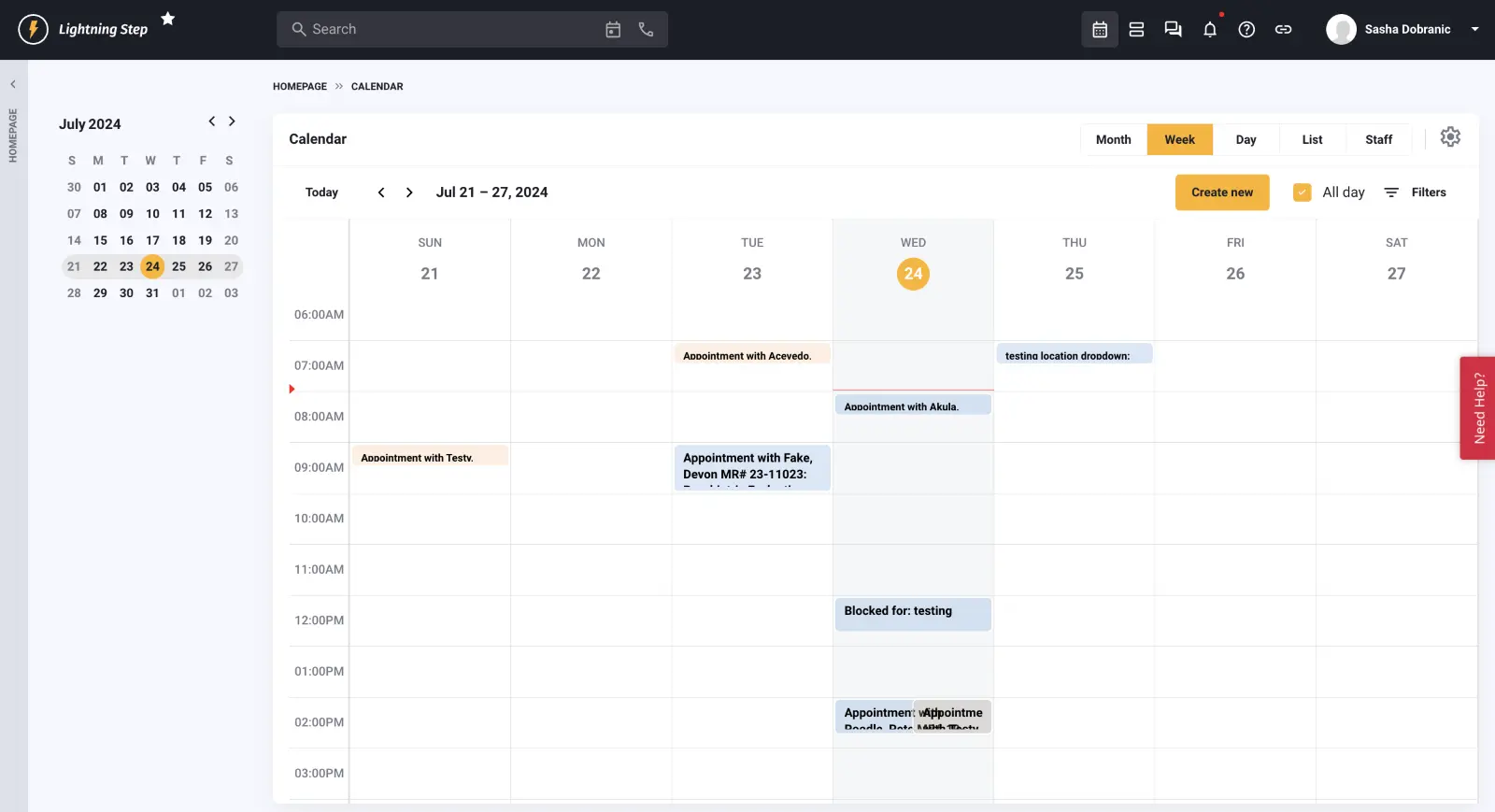
Task: Click the link chain icon
Action: click(1283, 29)
